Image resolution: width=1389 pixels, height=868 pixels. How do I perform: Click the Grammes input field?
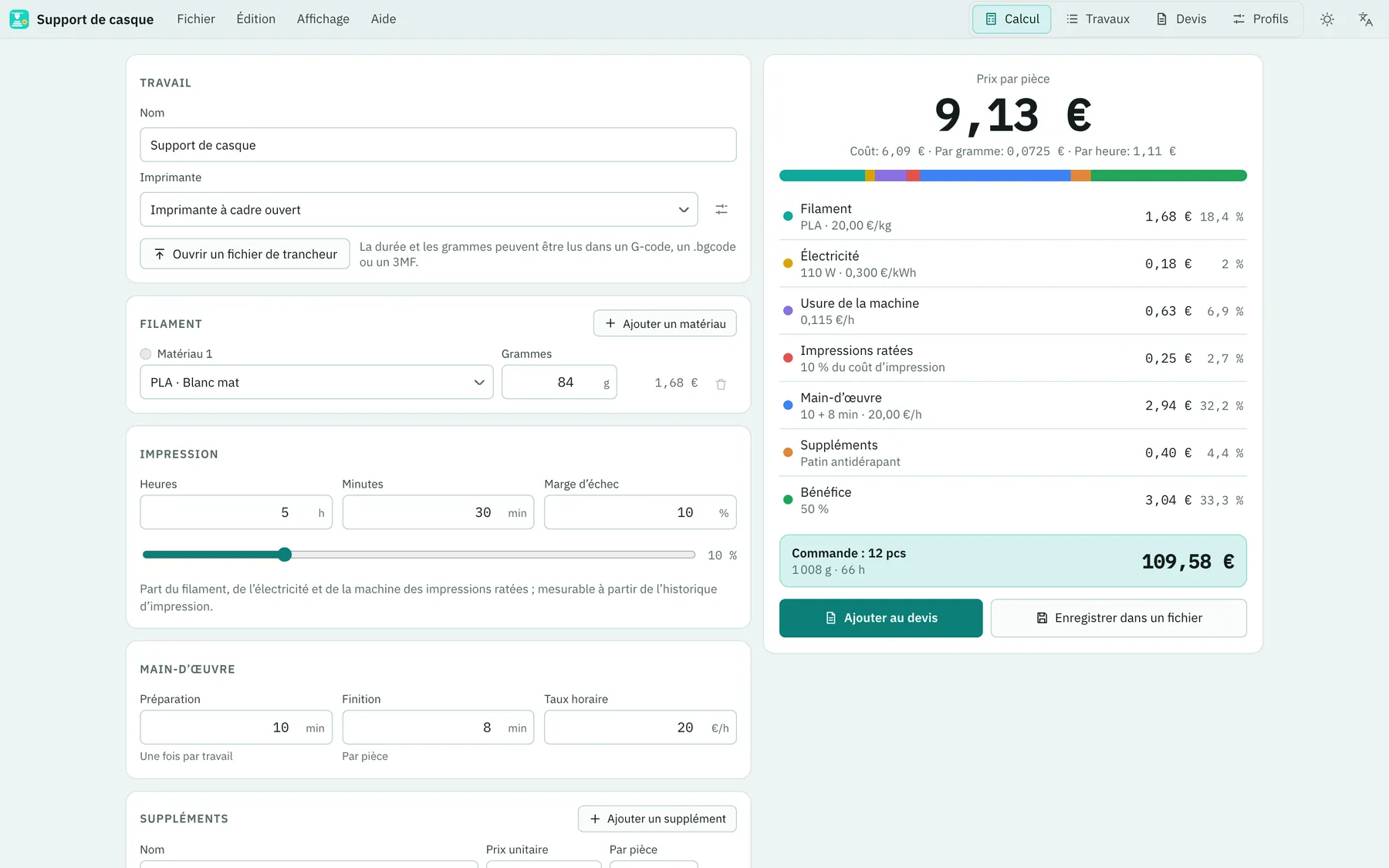tap(559, 383)
